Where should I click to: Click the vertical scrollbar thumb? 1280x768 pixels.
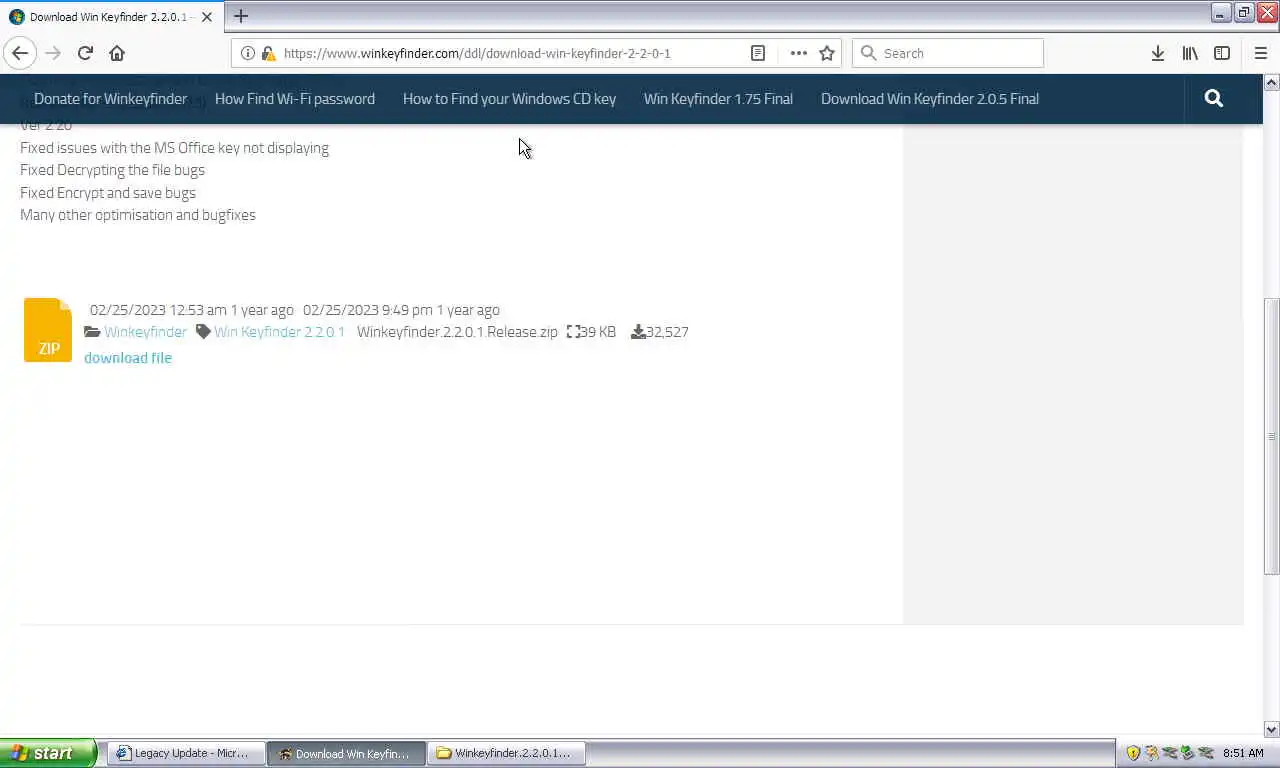(1271, 436)
